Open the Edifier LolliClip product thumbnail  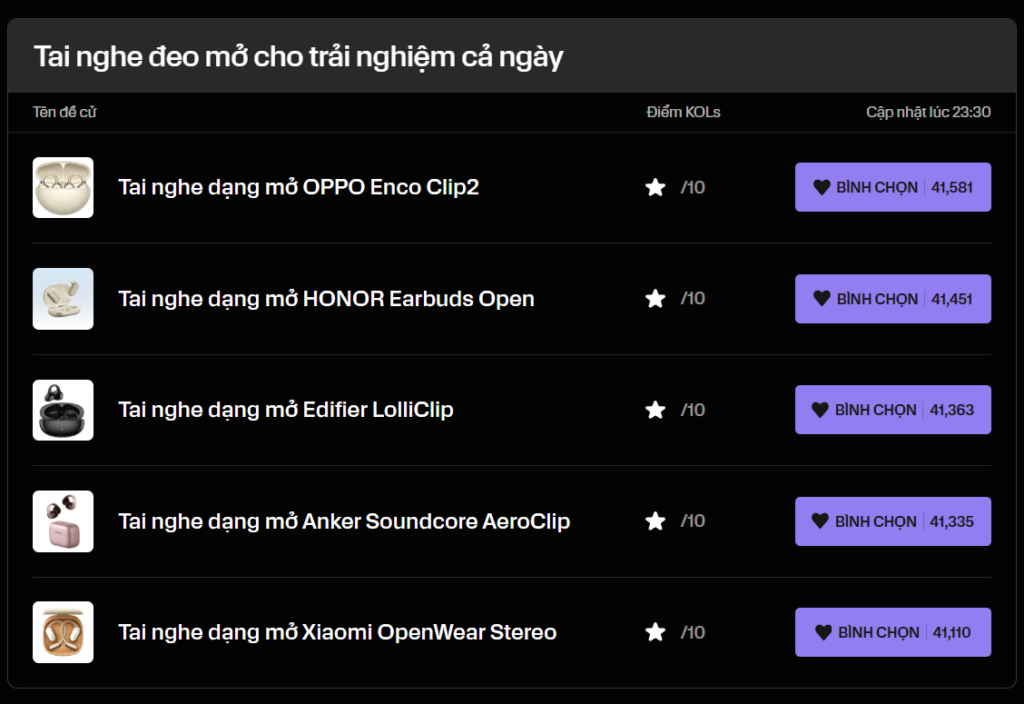click(63, 410)
